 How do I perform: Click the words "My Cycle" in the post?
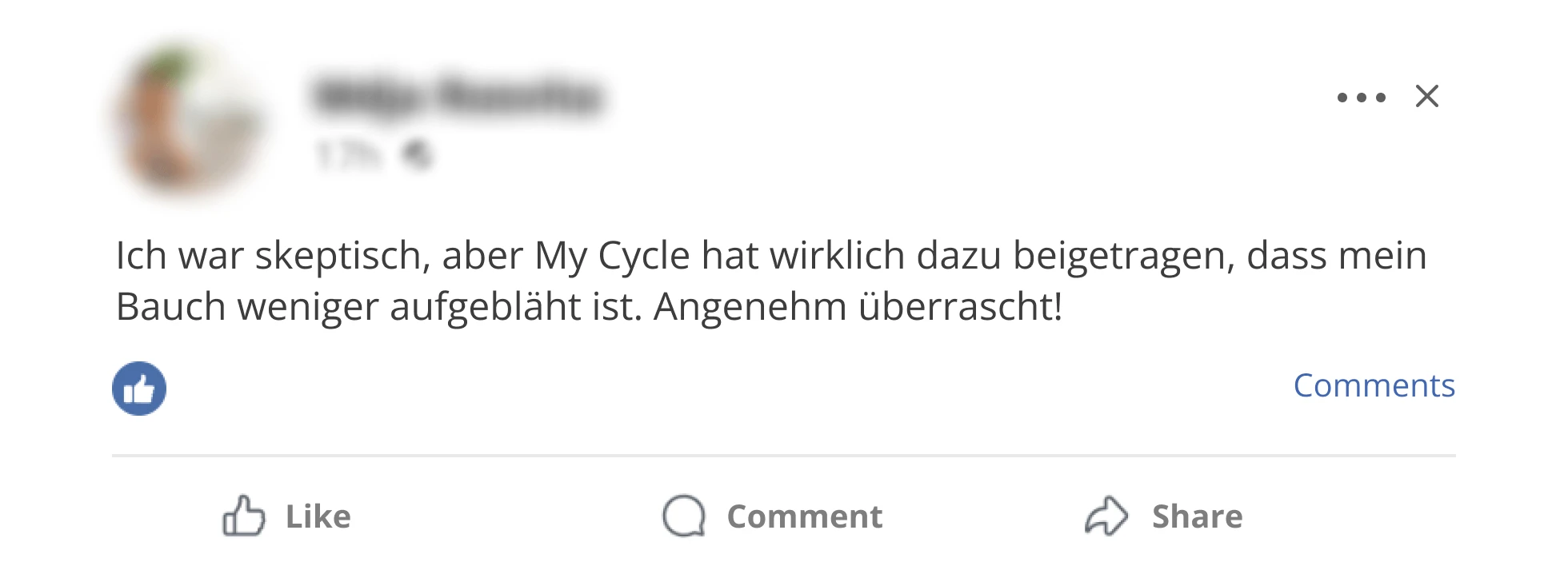(612, 257)
